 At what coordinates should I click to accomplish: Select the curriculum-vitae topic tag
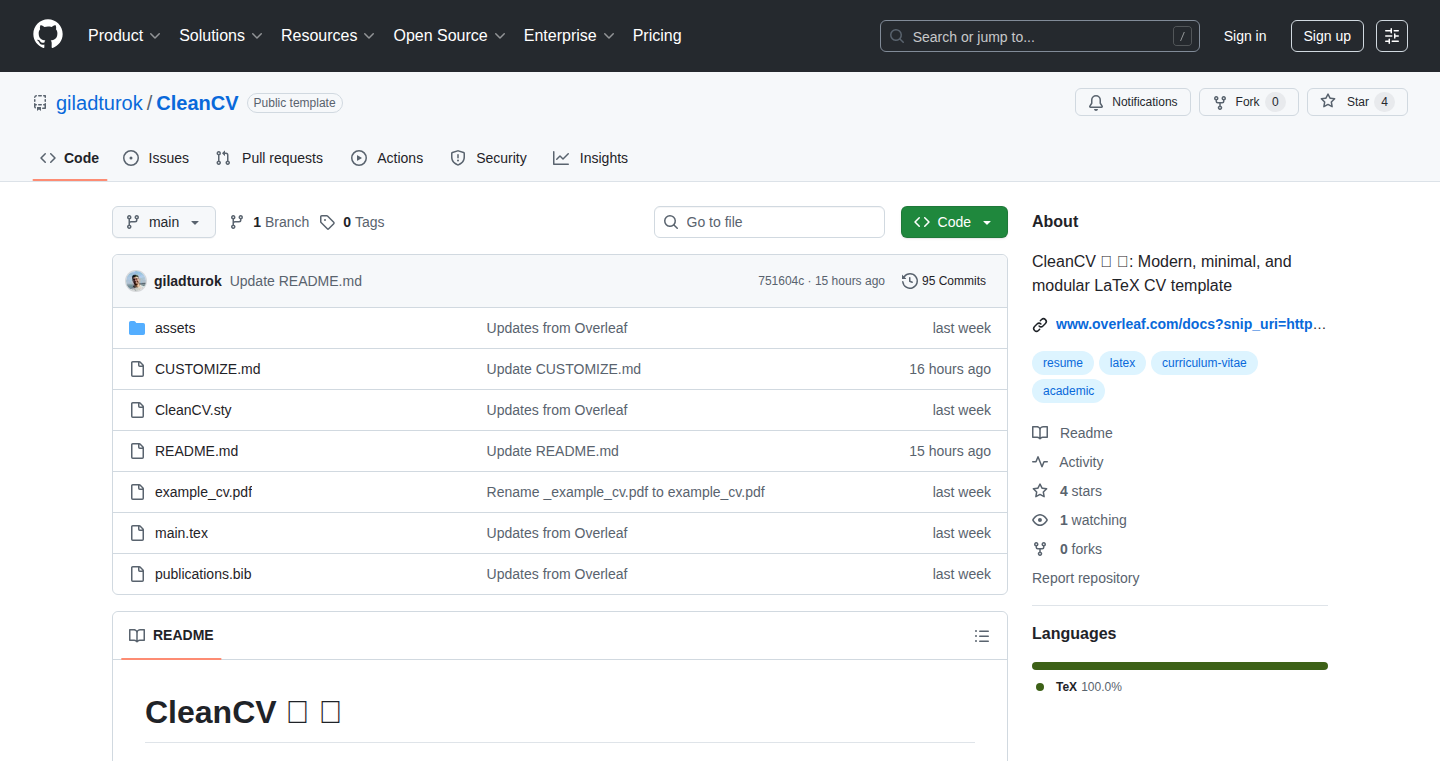click(1204, 363)
